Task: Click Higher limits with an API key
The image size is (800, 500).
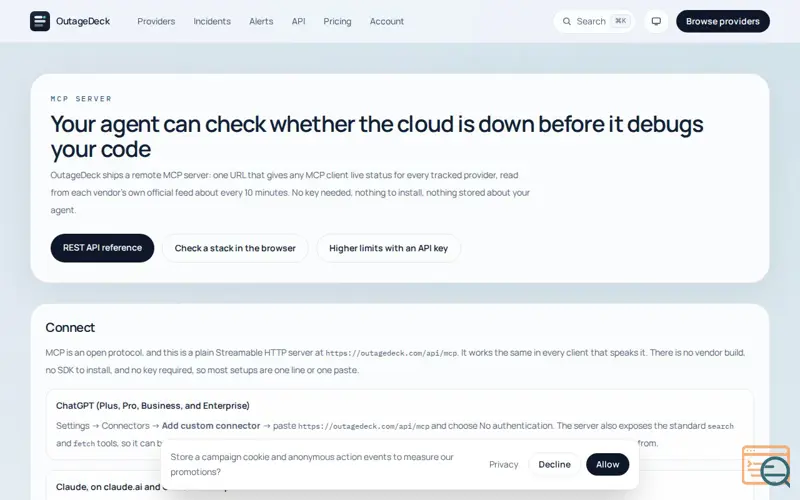Action: [388, 248]
